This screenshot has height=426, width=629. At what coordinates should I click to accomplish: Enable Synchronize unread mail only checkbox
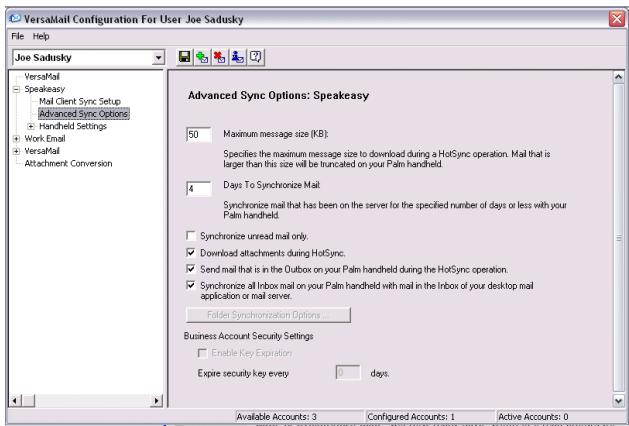click(191, 236)
